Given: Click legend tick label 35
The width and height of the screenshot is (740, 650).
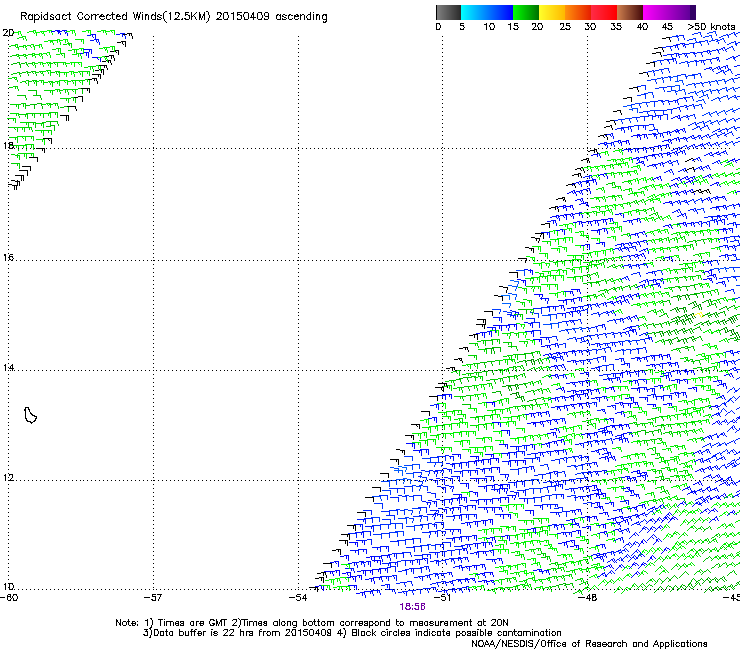Looking at the screenshot, I should [x=616, y=27].
